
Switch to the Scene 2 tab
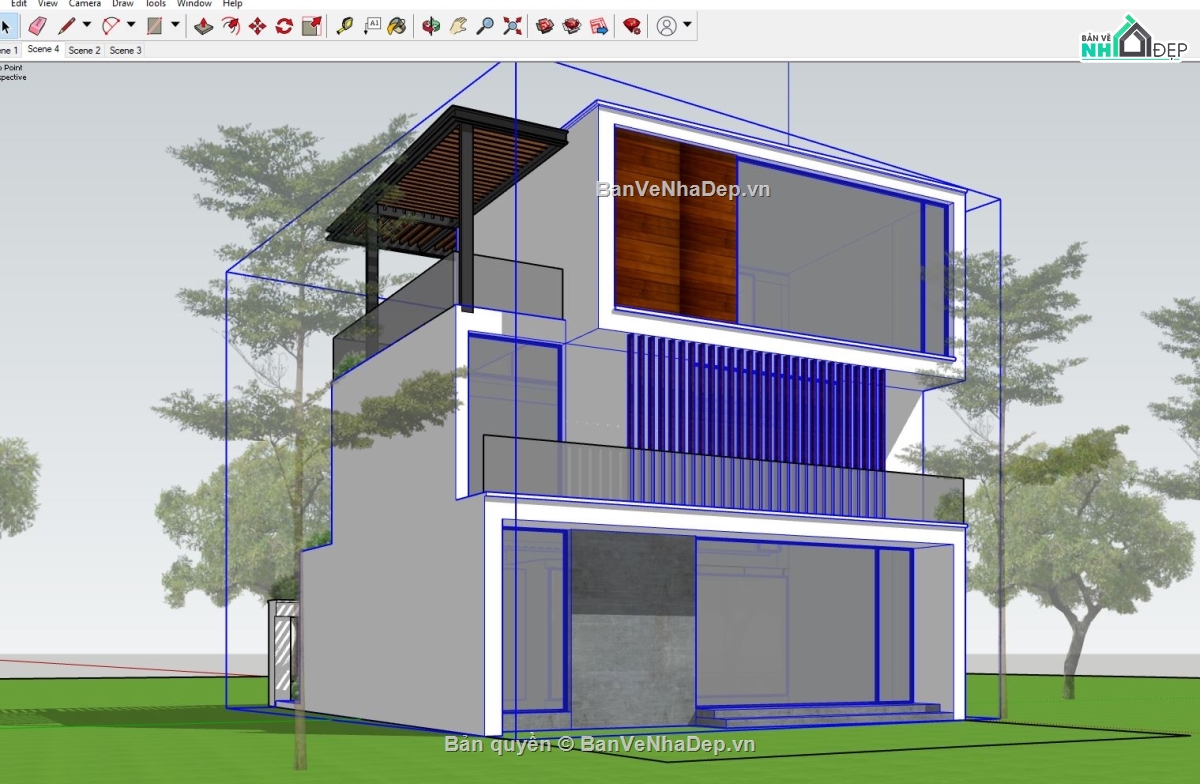point(84,50)
